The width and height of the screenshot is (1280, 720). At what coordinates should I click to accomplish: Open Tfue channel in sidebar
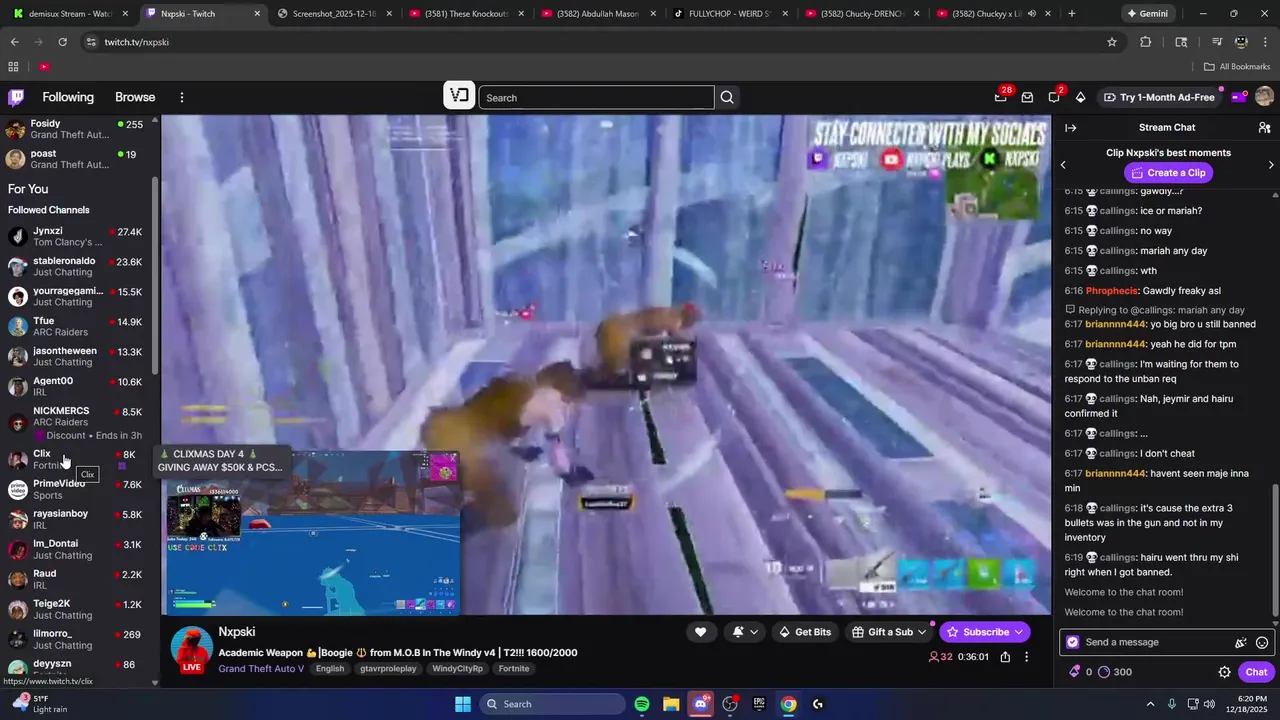(x=78, y=326)
